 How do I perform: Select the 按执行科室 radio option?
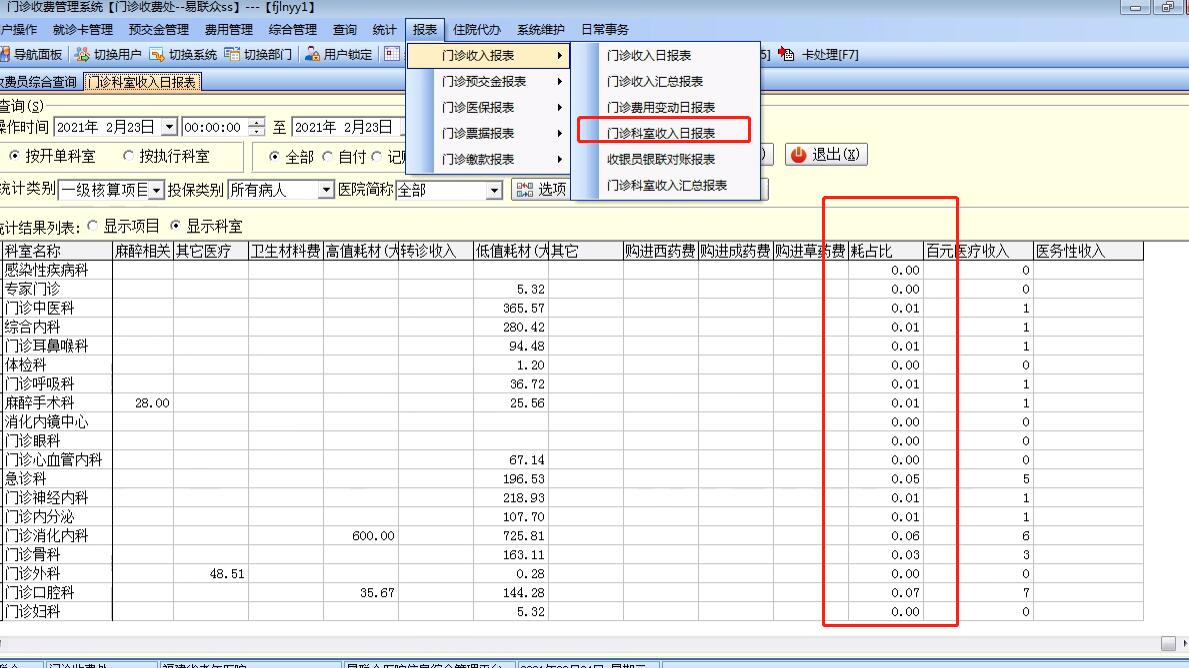coord(128,155)
